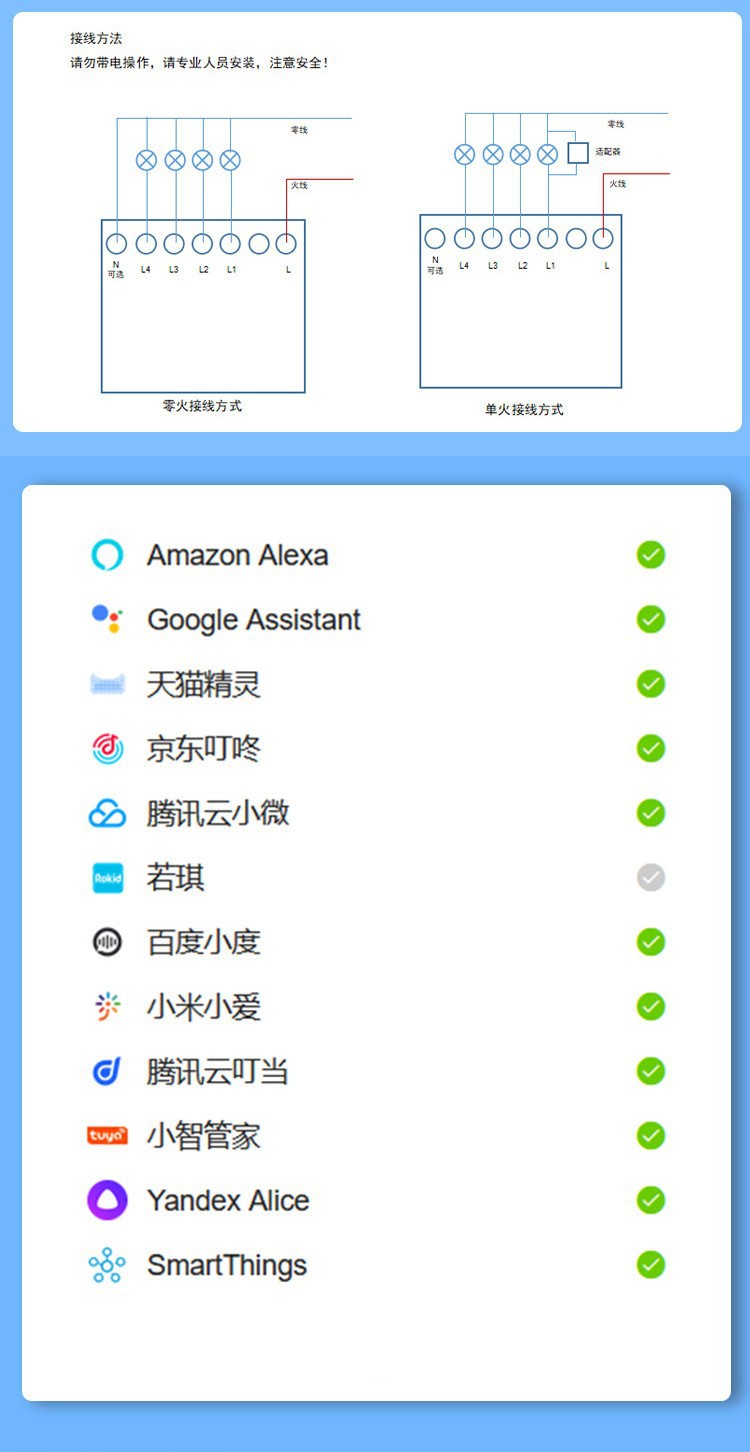Screen dimensions: 750x1452
Task: Select the 天猫精灵 list entry label
Action: coord(204,685)
